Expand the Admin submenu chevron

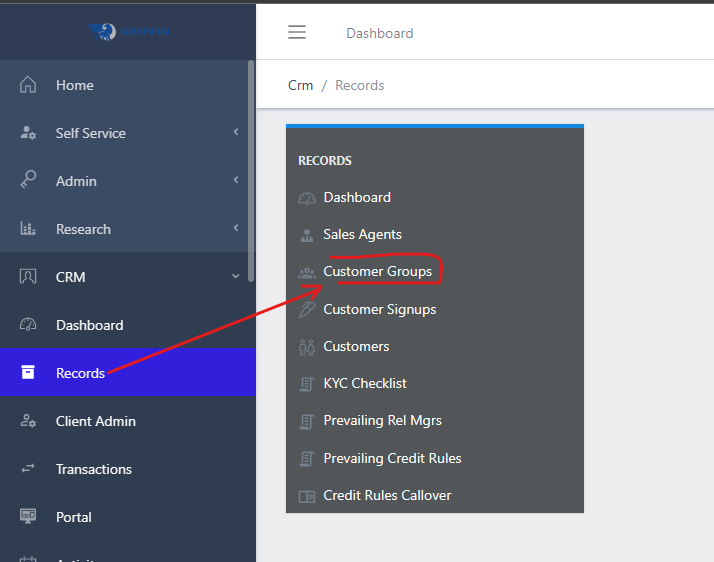pyautogui.click(x=236, y=181)
